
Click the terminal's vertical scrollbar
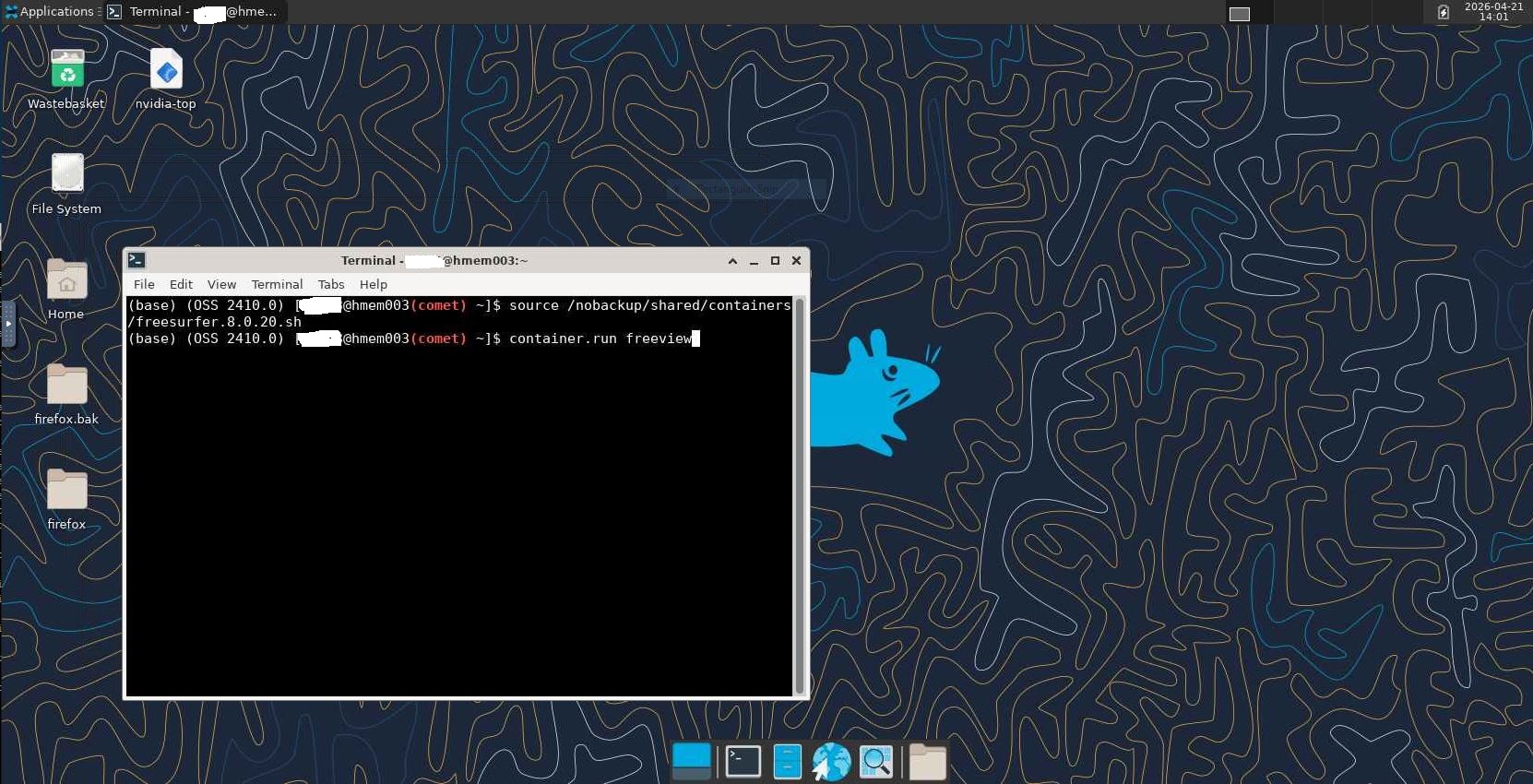[799, 496]
